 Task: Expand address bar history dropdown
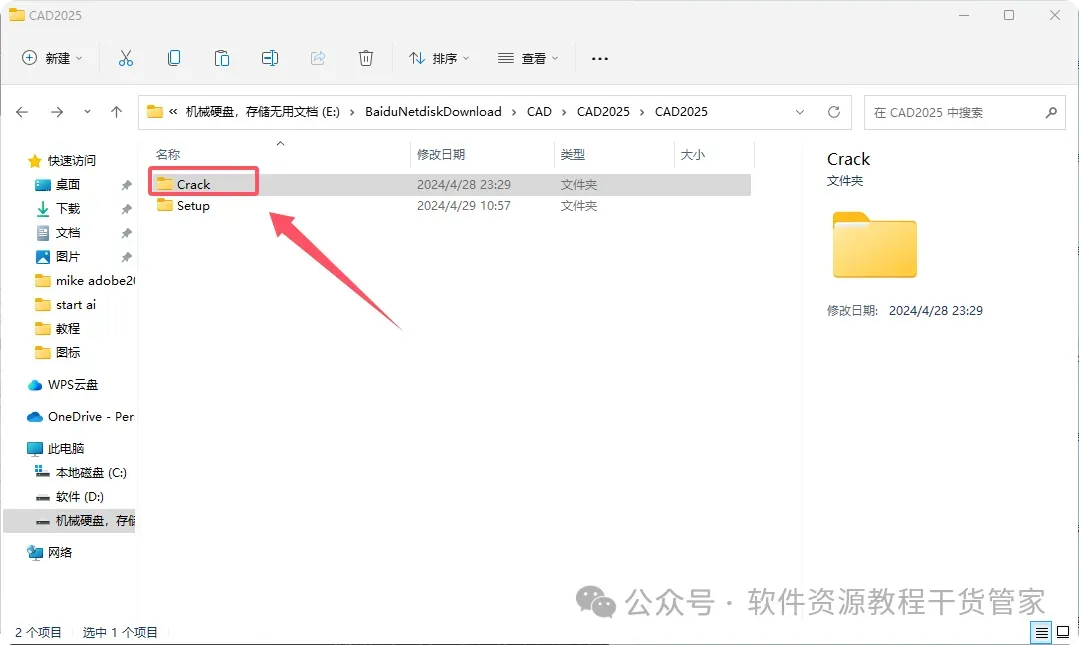[800, 112]
